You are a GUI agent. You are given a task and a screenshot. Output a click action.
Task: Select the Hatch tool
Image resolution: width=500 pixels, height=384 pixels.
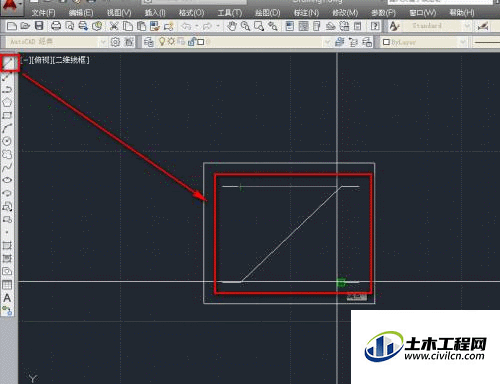[7, 246]
